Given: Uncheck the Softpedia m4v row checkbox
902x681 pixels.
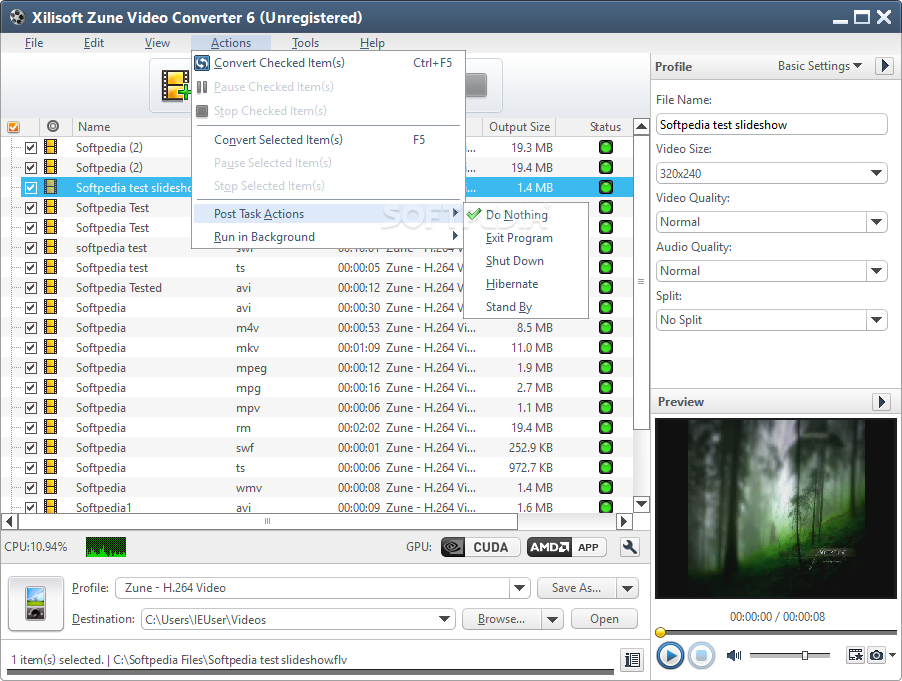Looking at the screenshot, I should click(31, 328).
